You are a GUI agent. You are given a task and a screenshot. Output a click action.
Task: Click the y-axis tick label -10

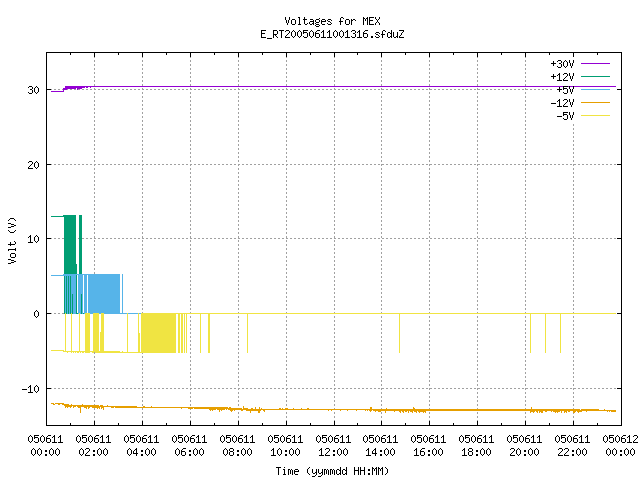[31, 389]
